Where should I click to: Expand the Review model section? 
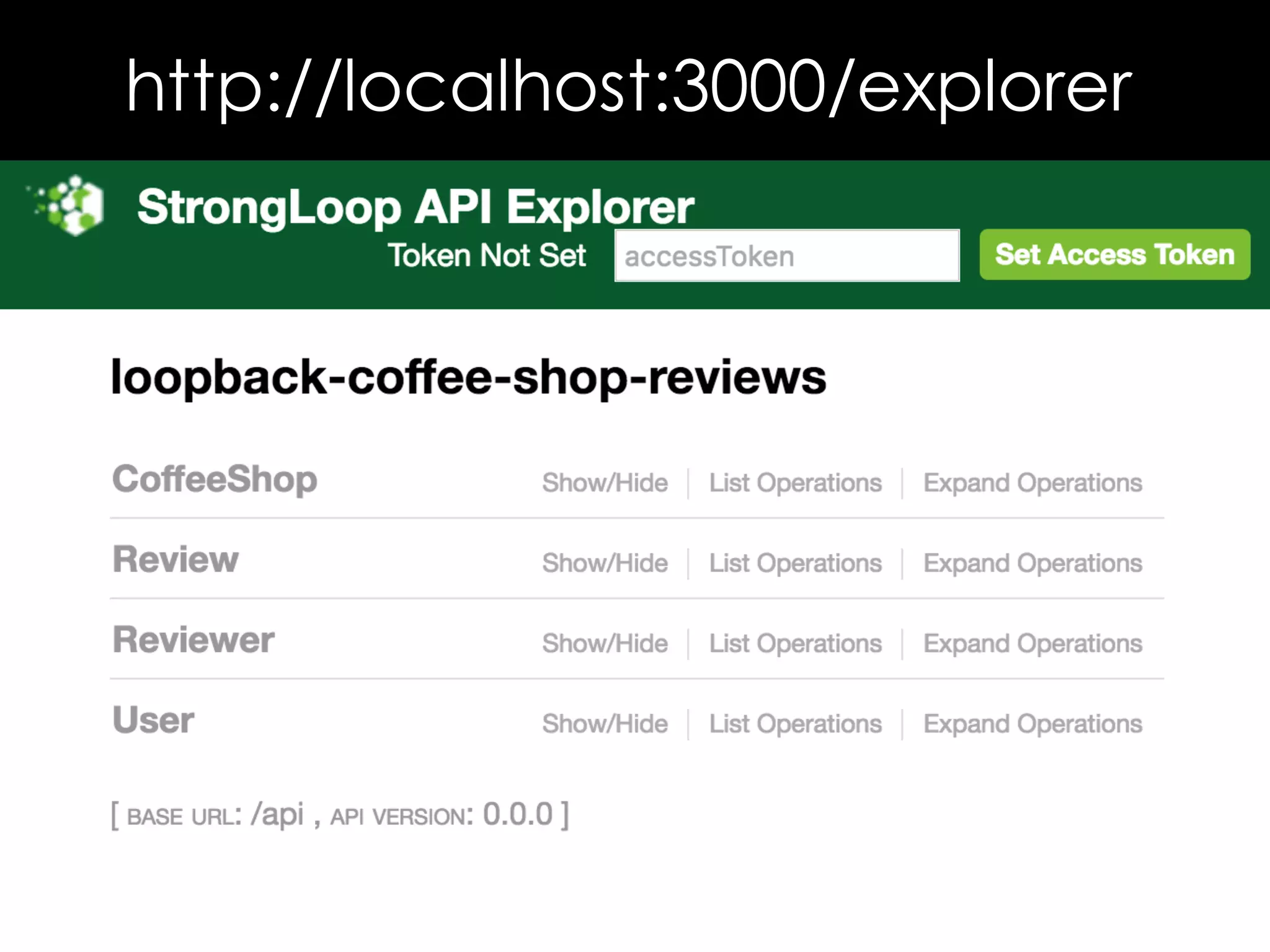[x=175, y=559]
